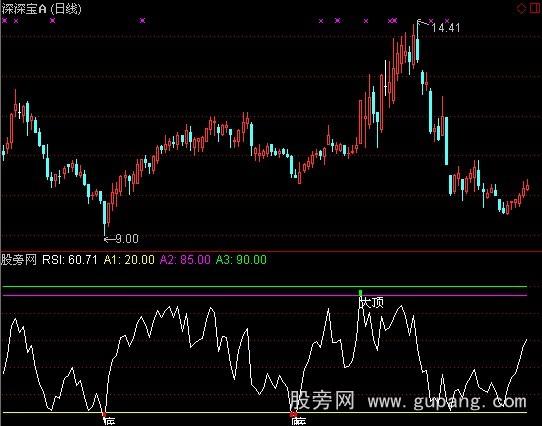
Task: Click the red split-panel square icon in the top-right corner
Action: point(534,8)
